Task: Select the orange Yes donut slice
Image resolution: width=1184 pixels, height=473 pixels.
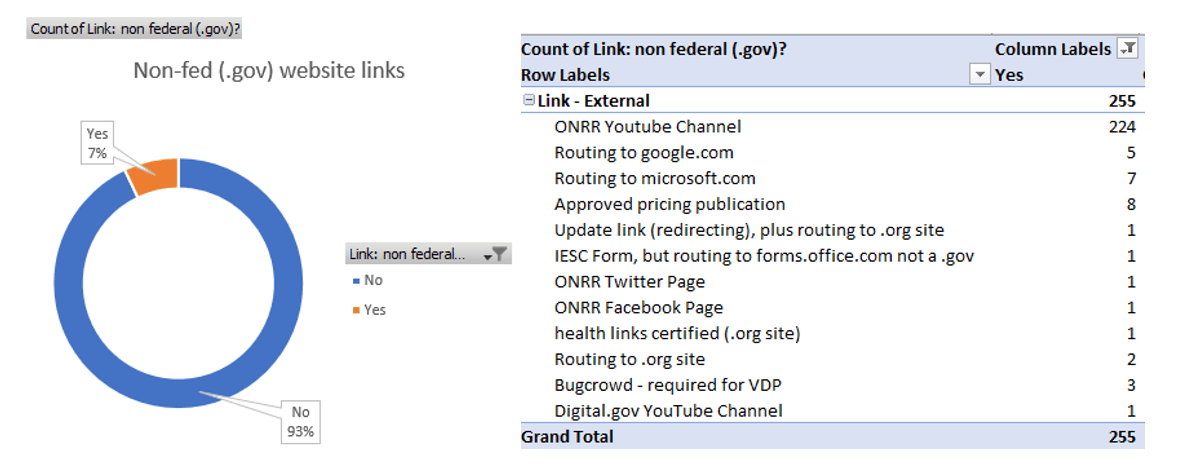Action: click(155, 176)
